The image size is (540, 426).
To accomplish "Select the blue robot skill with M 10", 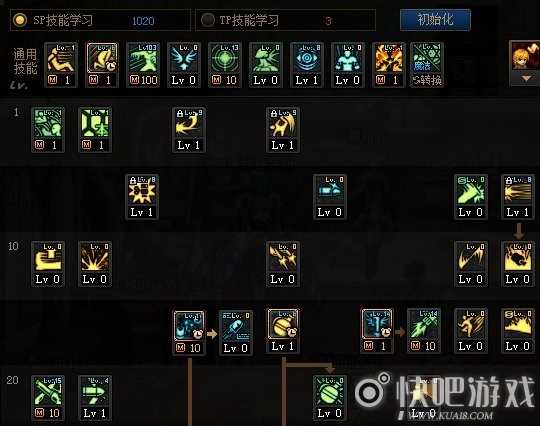I will click(189, 332).
